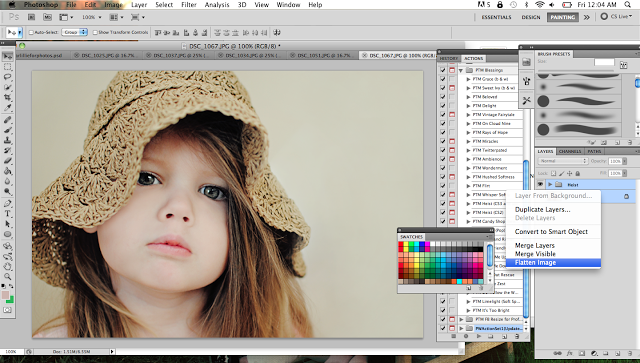Viewport: 640px width, 363px height.
Task: Select the Crop tool
Action: coord(7,97)
